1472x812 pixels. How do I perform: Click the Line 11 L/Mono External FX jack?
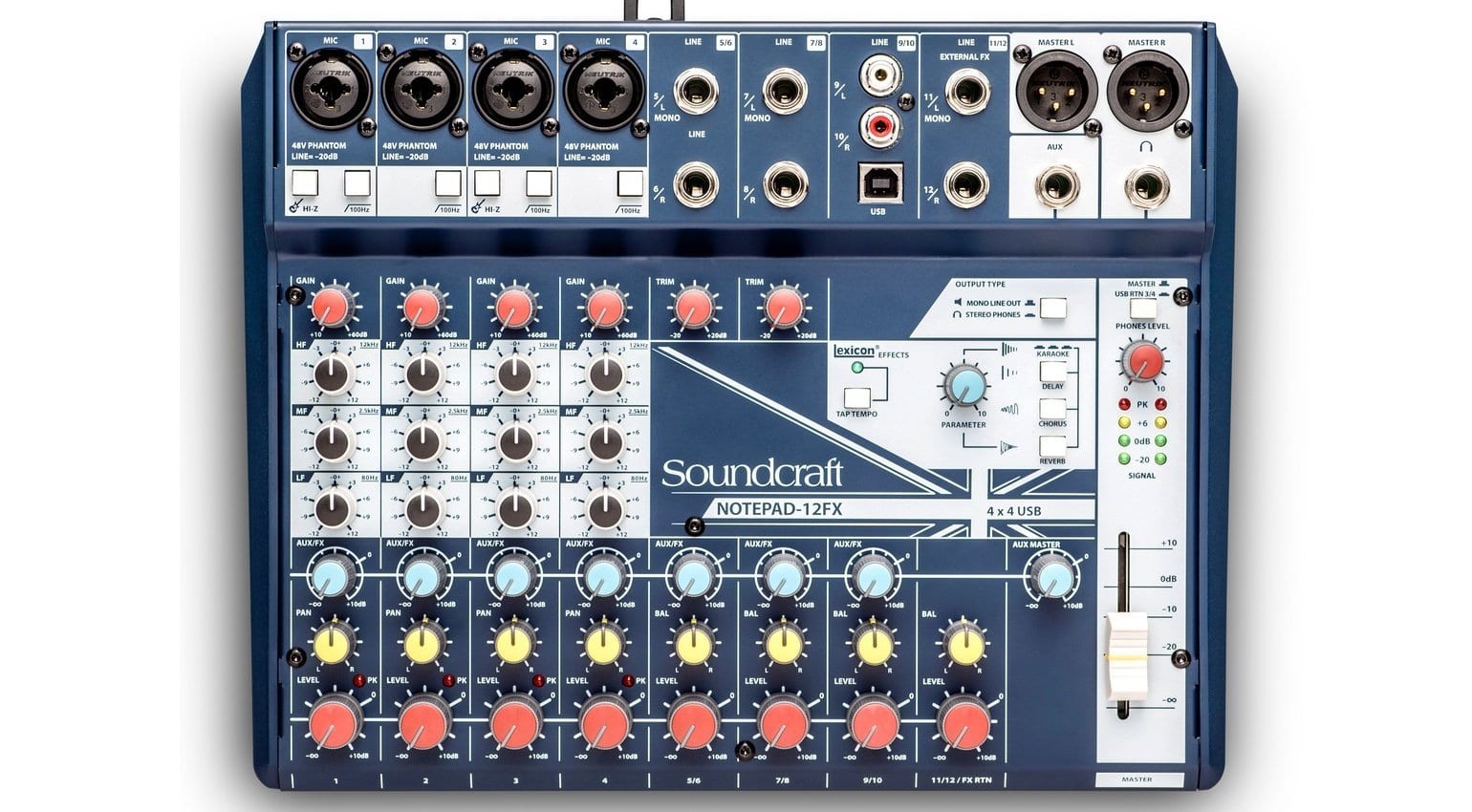pos(967,94)
